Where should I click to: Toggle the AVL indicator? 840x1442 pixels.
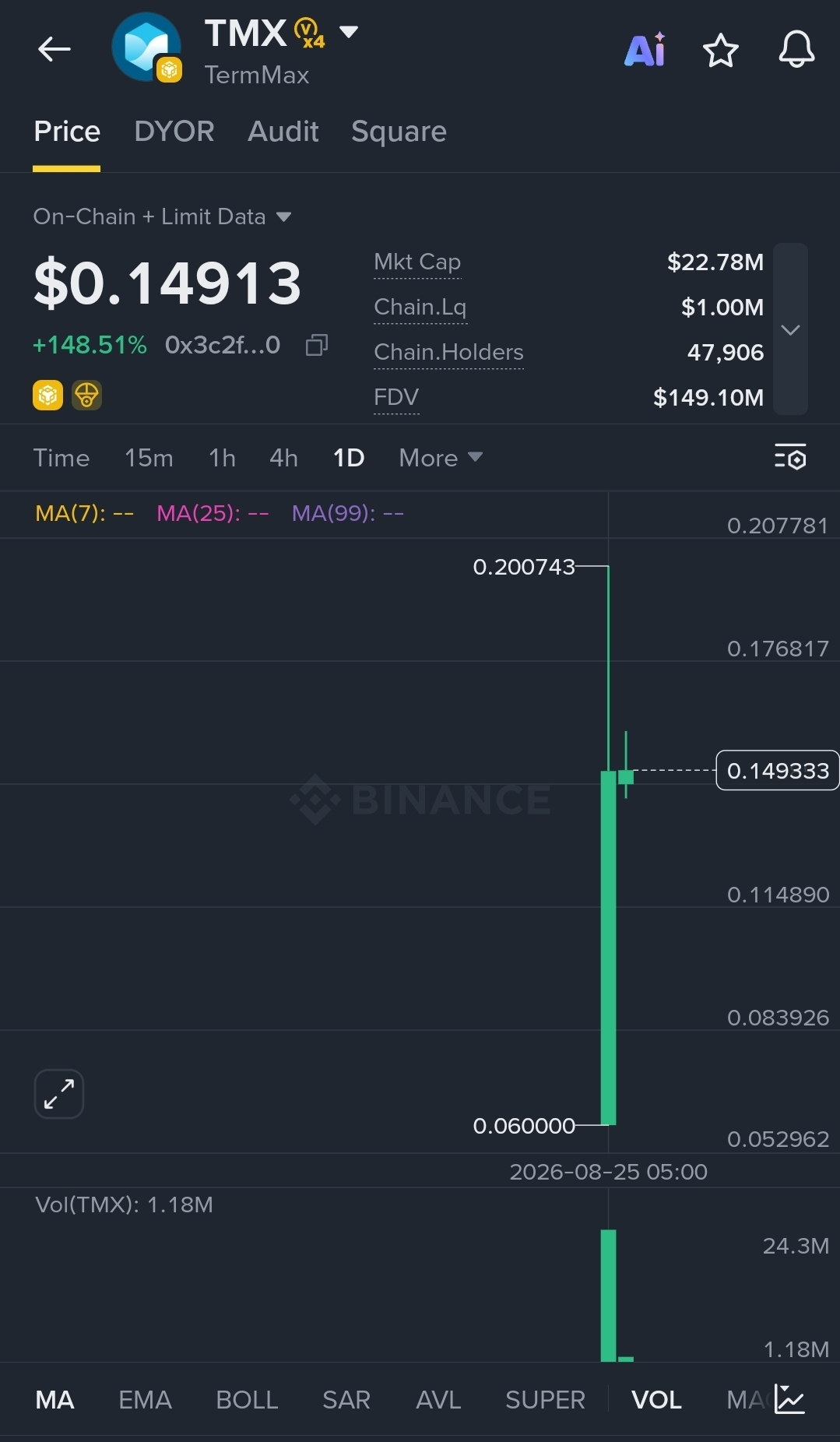[x=438, y=1400]
